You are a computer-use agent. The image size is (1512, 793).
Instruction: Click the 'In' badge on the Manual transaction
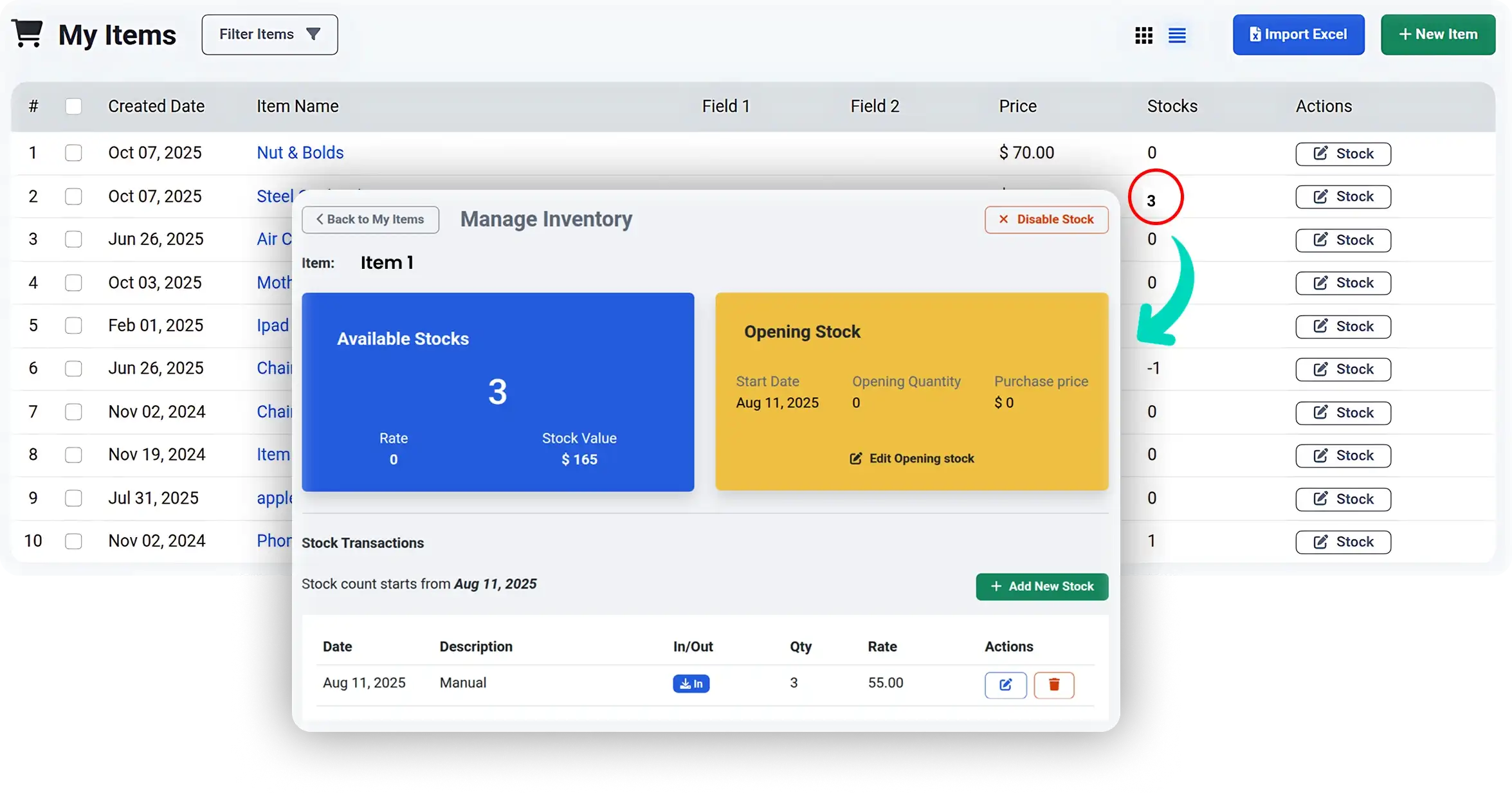[x=691, y=684]
